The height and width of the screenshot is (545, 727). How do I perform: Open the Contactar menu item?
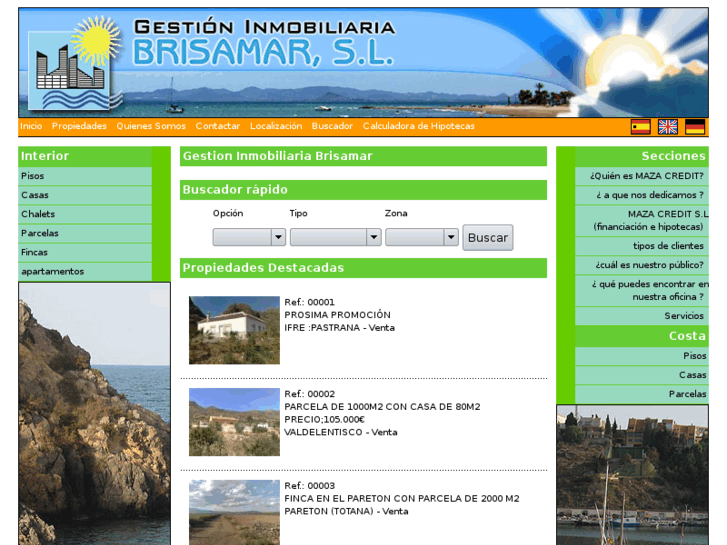pyautogui.click(x=217, y=126)
